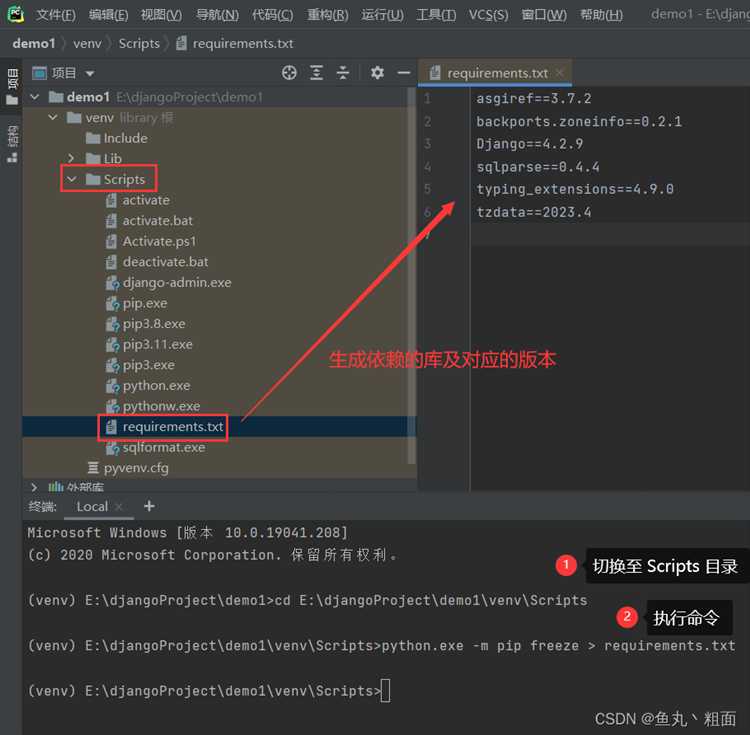Click demo1 in the breadcrumb bar
Viewport: 750px width, 735px height.
(x=34, y=44)
